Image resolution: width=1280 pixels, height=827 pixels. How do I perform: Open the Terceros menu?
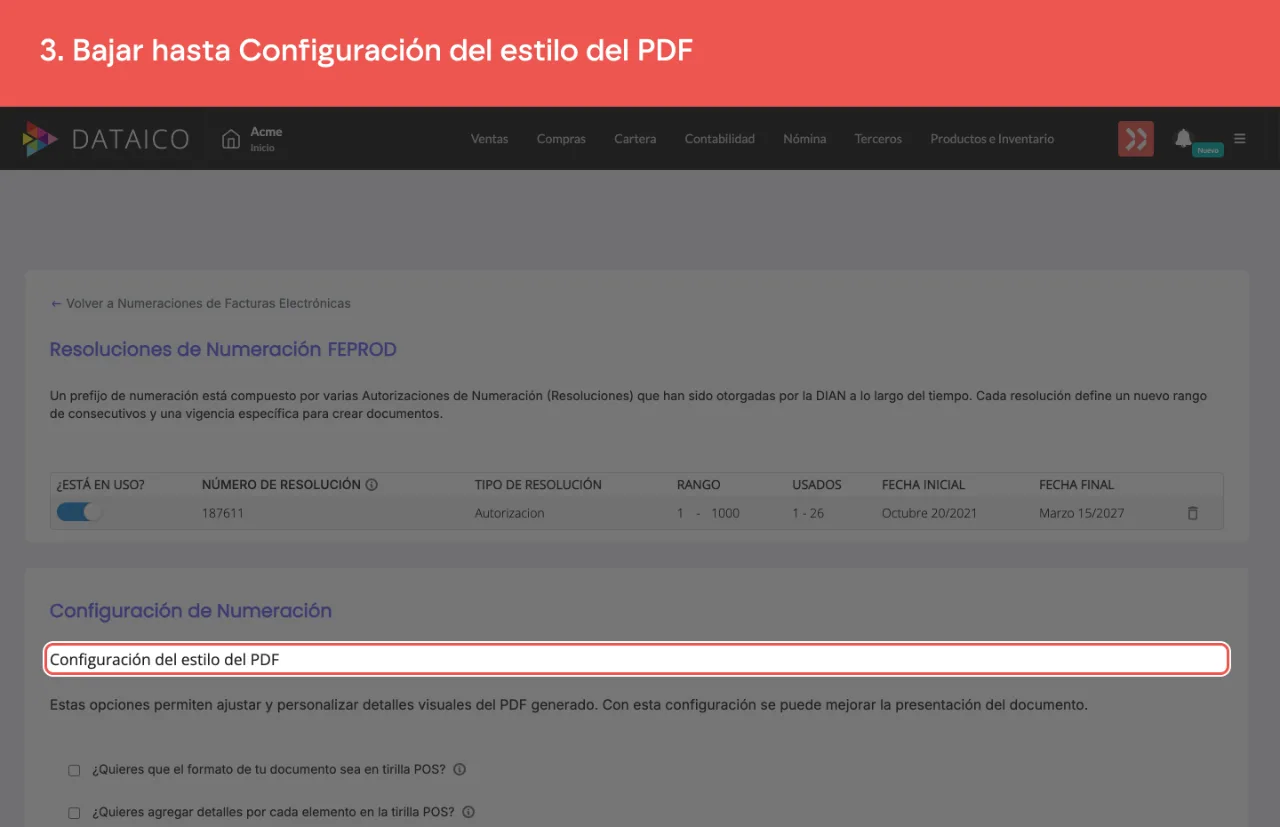pyautogui.click(x=878, y=139)
